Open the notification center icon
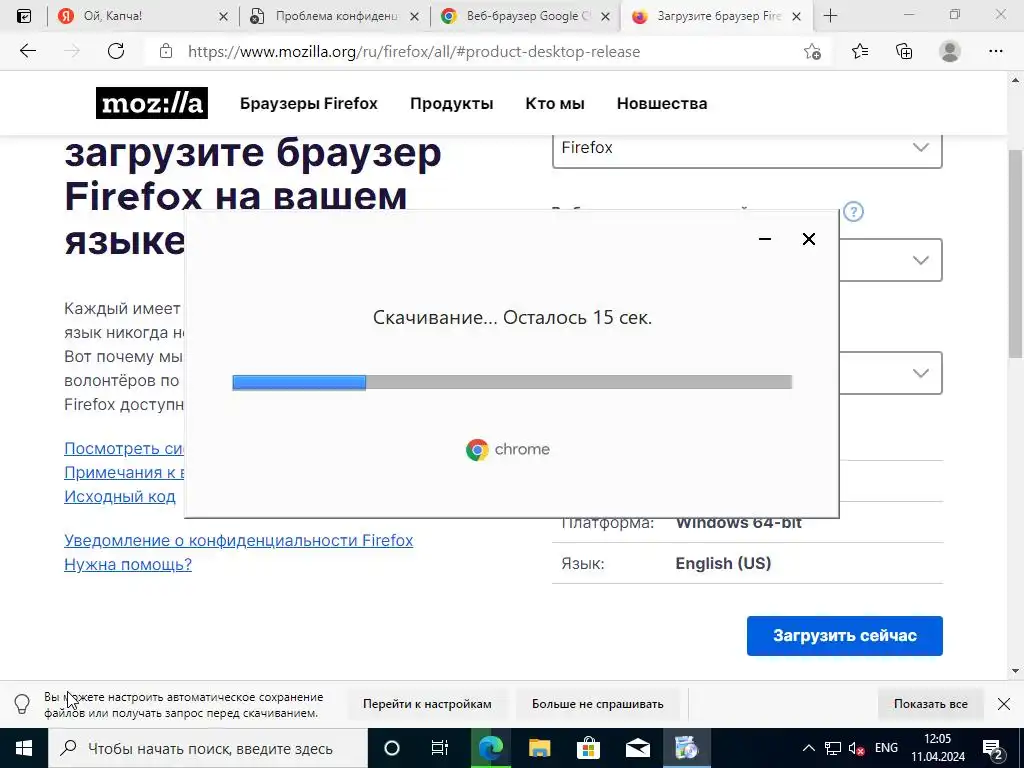 coord(992,748)
